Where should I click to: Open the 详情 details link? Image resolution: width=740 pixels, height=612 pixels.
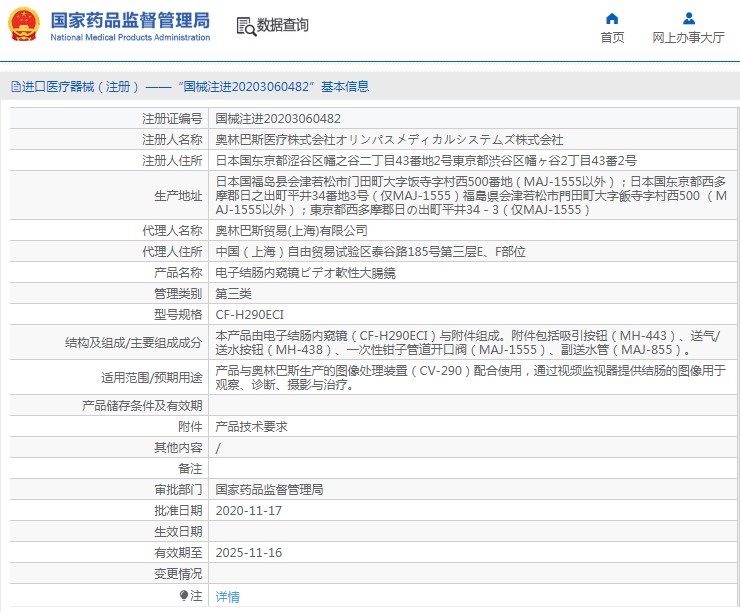227,597
